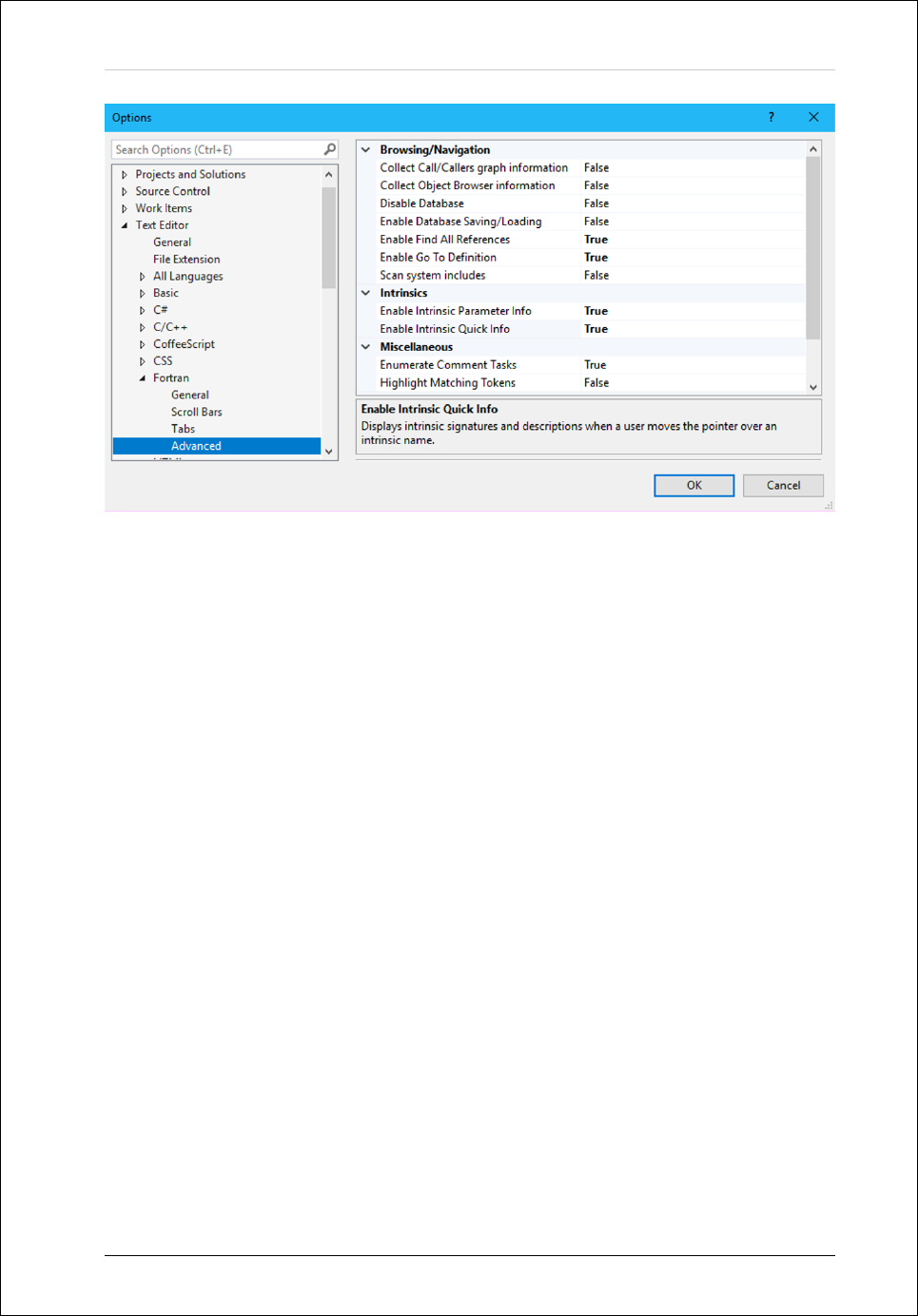Select Enable Intrinsic Parameter Info property
Image resolution: width=918 pixels, height=1316 pixels.
(456, 311)
